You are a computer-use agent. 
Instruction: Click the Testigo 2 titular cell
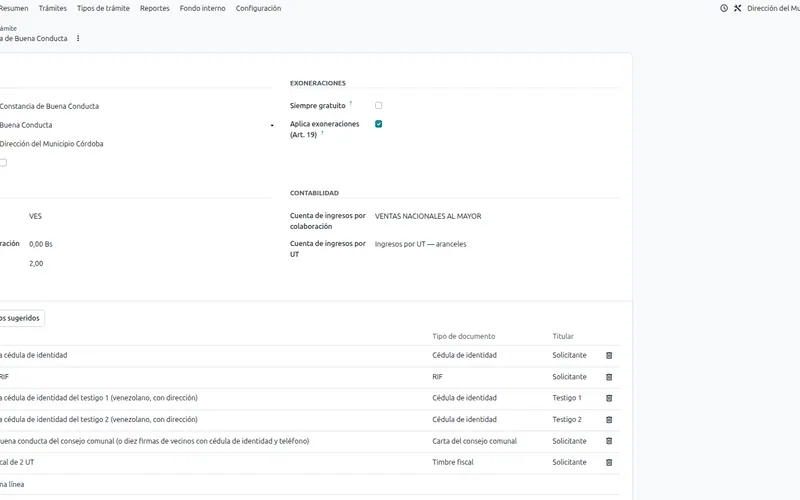coord(566,419)
